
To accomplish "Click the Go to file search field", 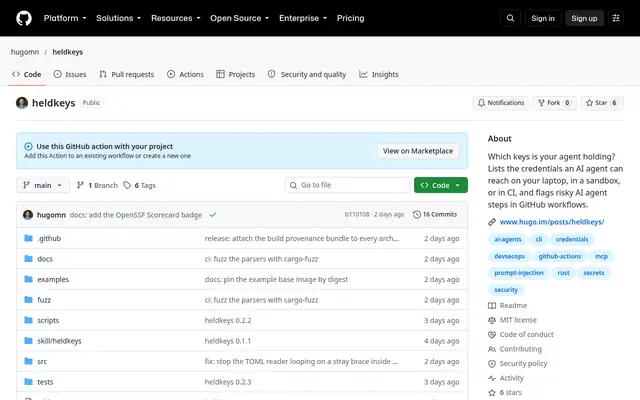I will [x=347, y=185].
